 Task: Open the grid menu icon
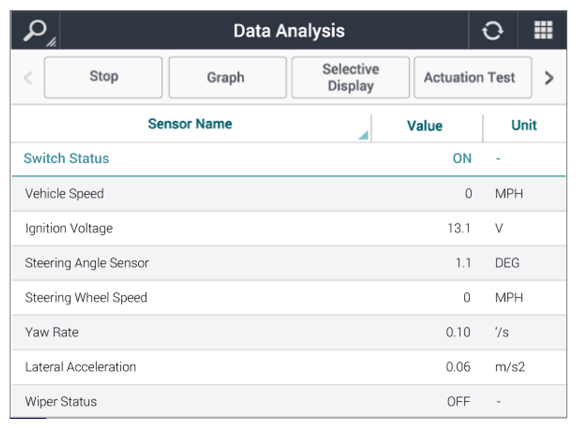click(x=543, y=30)
